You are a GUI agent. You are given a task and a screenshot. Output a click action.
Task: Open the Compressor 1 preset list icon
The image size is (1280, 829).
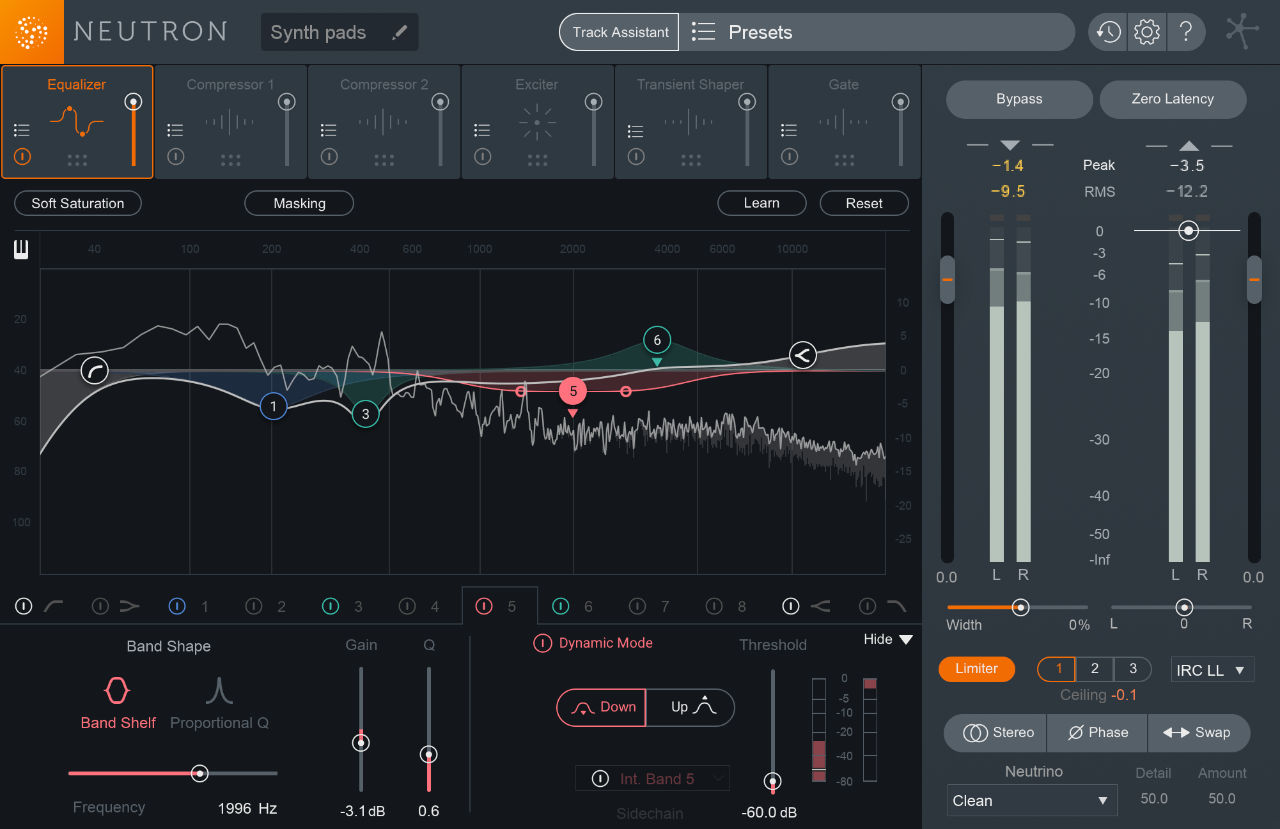[175, 130]
